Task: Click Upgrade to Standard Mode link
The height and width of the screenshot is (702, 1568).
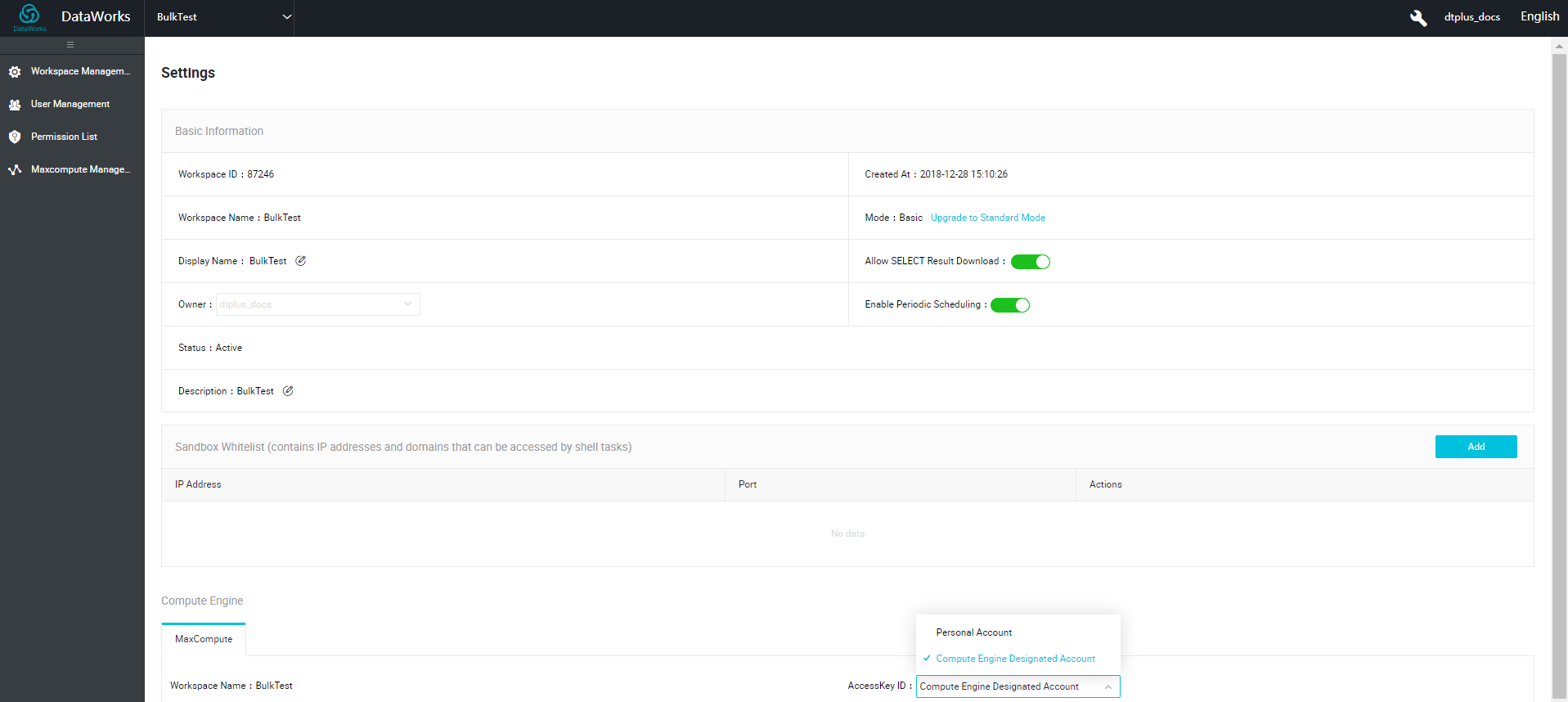Action: pyautogui.click(x=988, y=218)
